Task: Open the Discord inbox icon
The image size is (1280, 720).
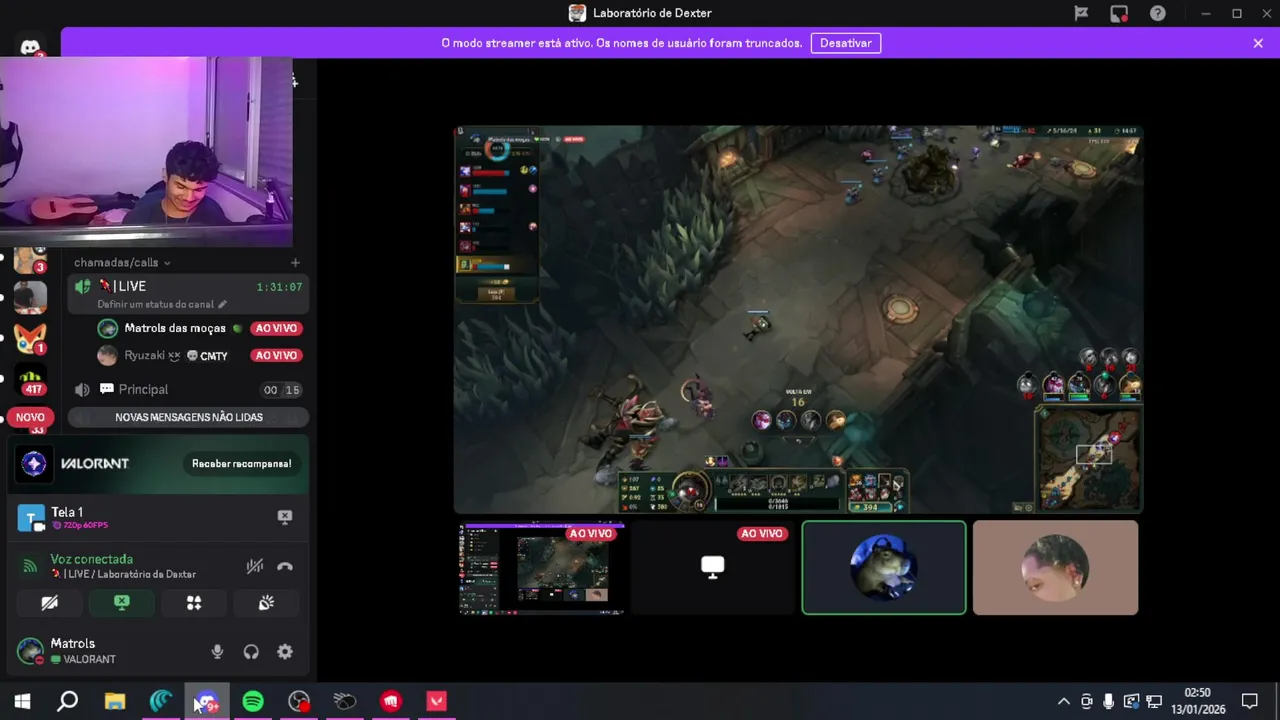Action: pos(1119,13)
